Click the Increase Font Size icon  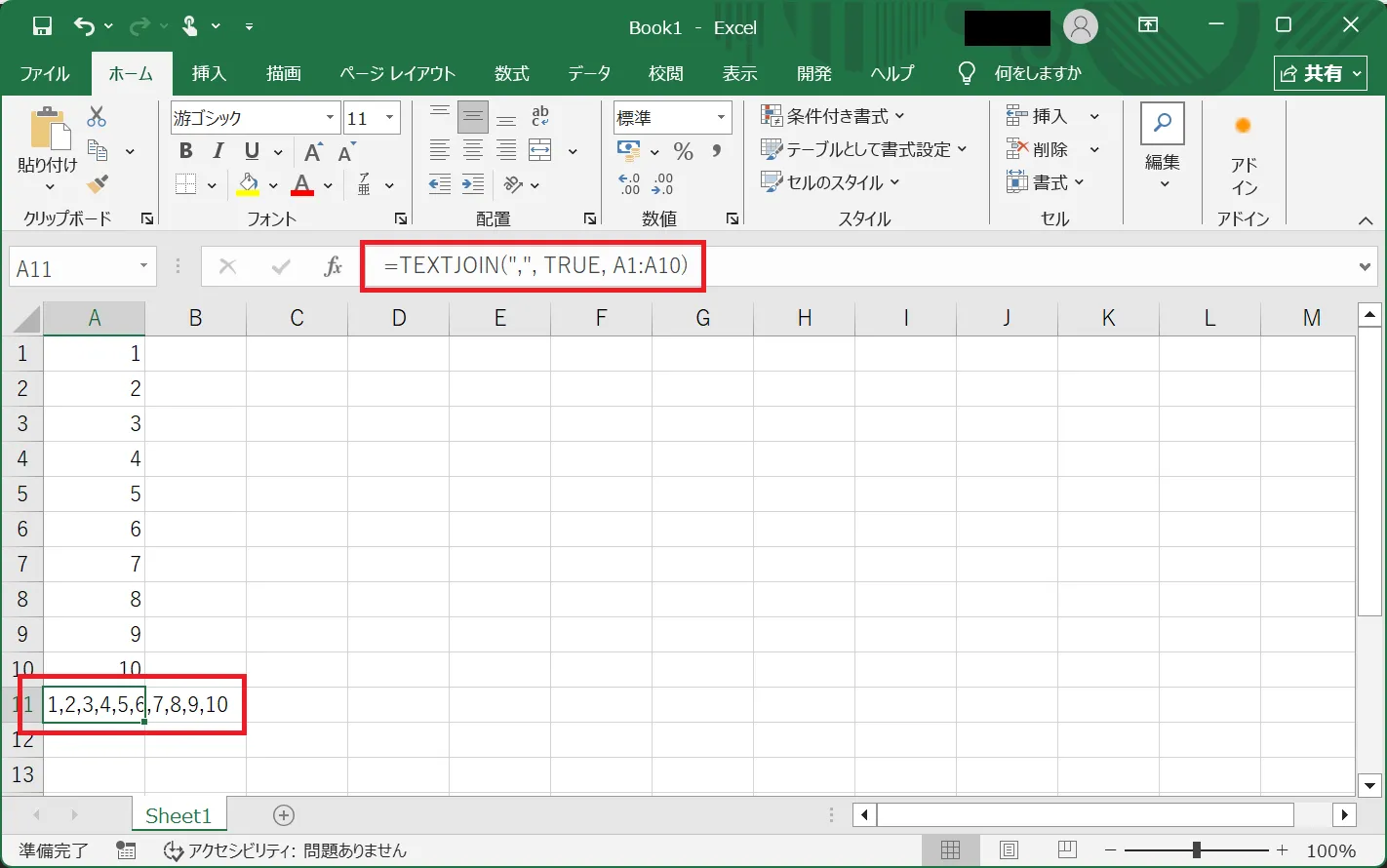click(313, 151)
